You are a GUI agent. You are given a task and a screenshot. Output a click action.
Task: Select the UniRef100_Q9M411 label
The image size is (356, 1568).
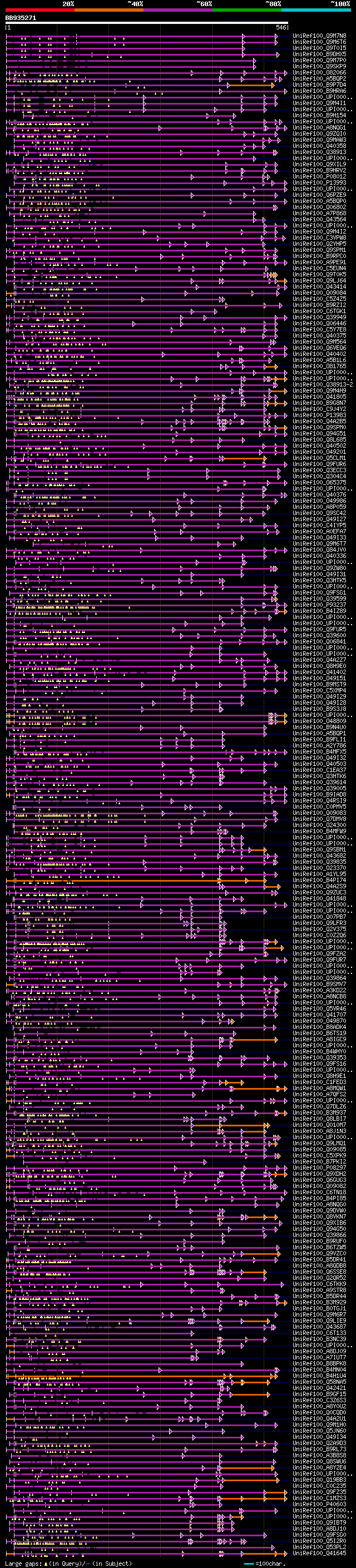tap(319, 103)
